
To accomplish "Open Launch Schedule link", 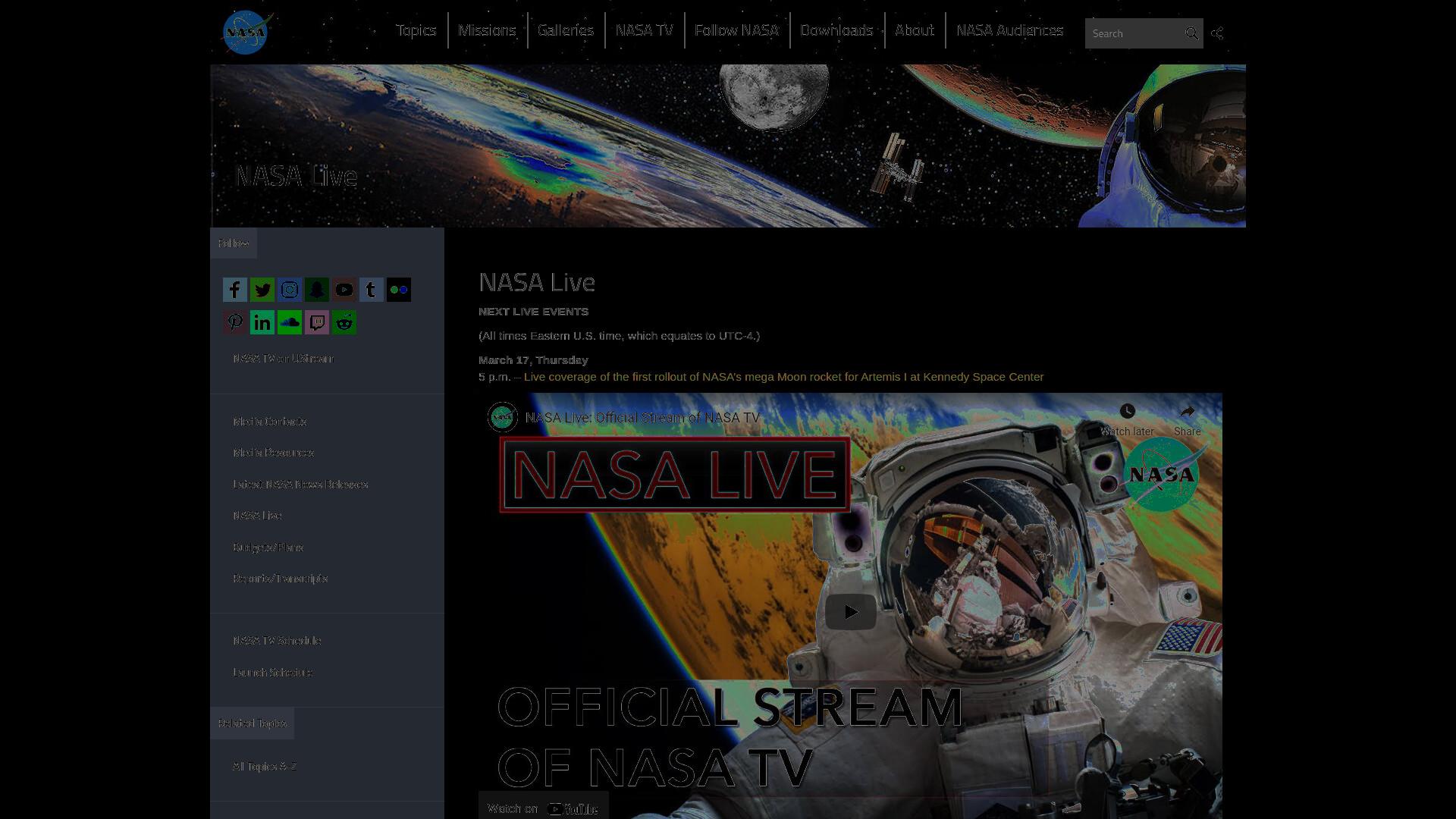I will tap(272, 673).
